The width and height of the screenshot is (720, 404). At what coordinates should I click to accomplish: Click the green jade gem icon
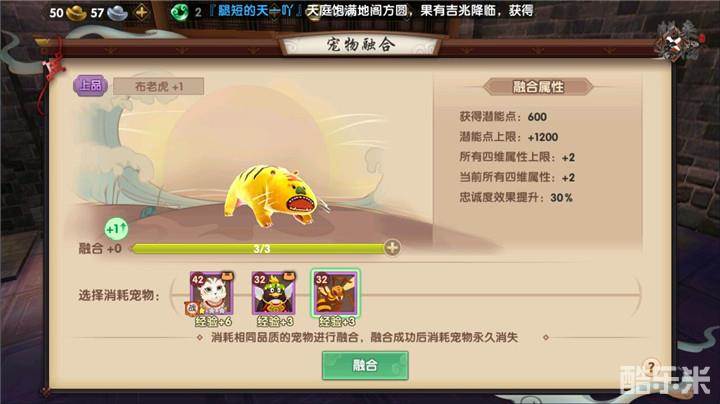point(179,12)
